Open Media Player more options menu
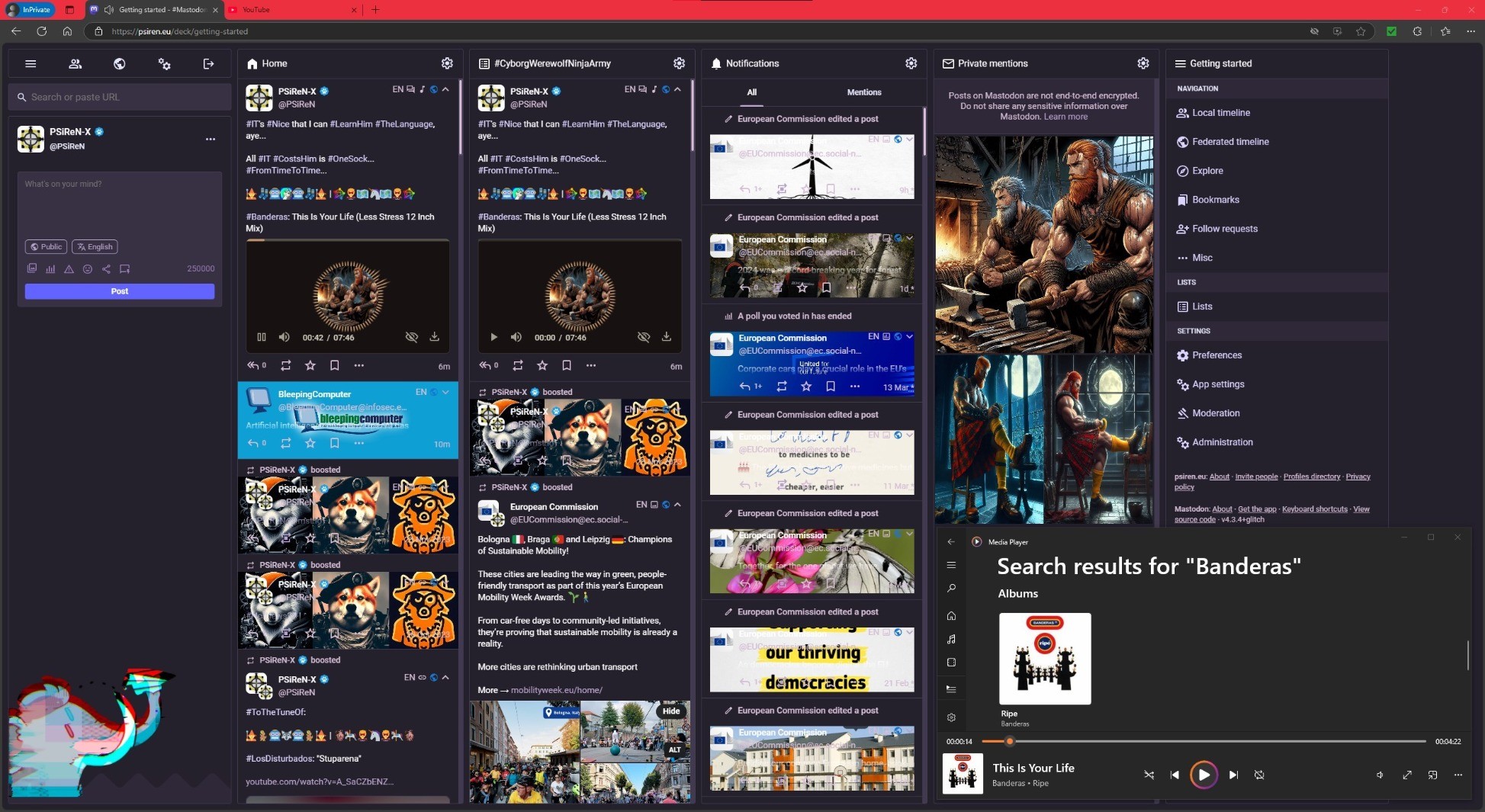Image resolution: width=1485 pixels, height=812 pixels. pos(1458,775)
